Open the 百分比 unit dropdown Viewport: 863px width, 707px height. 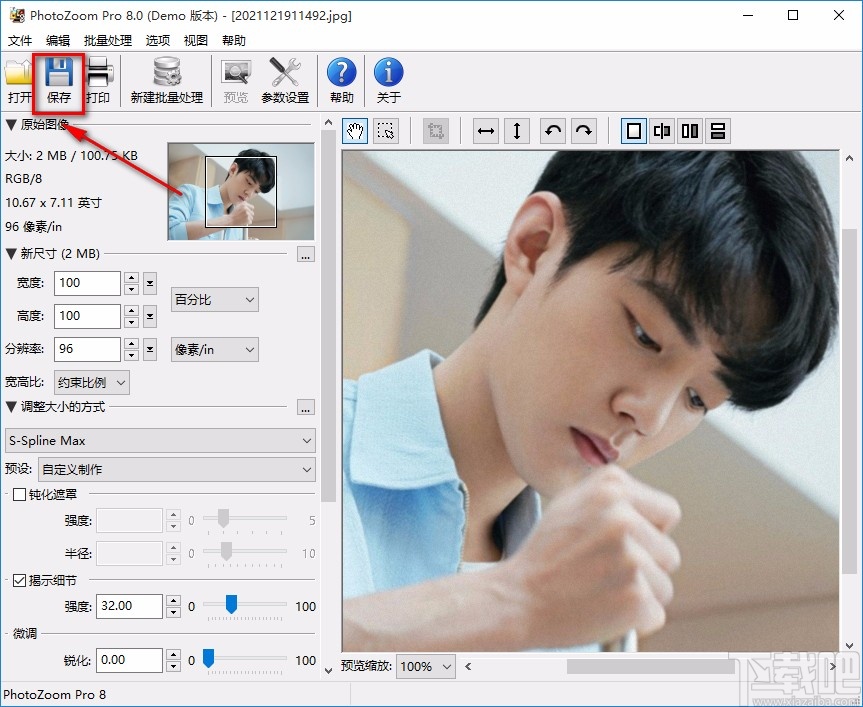[x=215, y=299]
